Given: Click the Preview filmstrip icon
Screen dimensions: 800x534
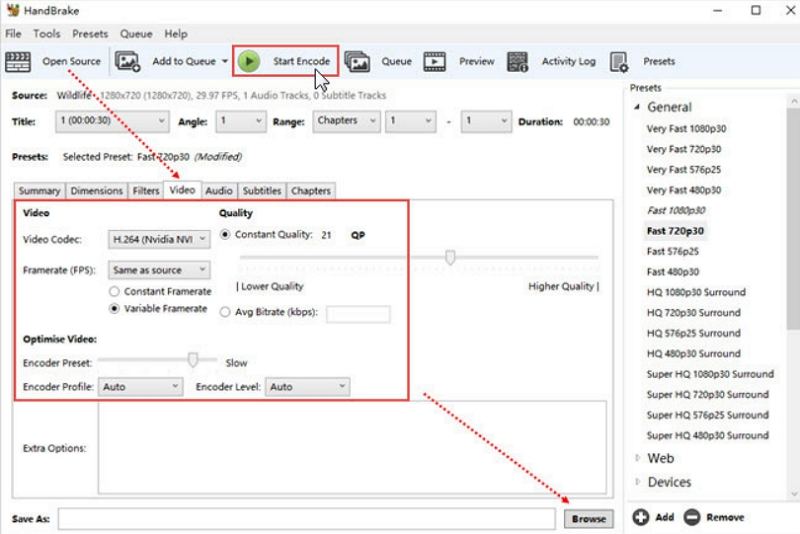Looking at the screenshot, I should click(435, 62).
